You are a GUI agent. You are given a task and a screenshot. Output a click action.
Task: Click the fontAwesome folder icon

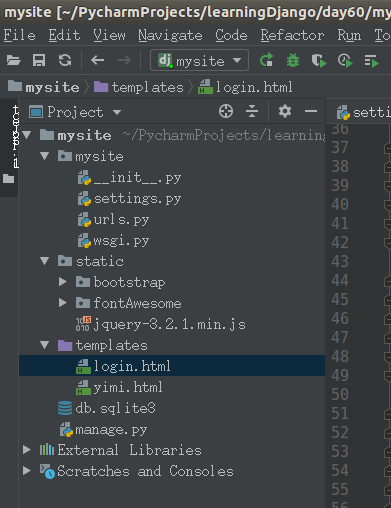click(x=83, y=303)
